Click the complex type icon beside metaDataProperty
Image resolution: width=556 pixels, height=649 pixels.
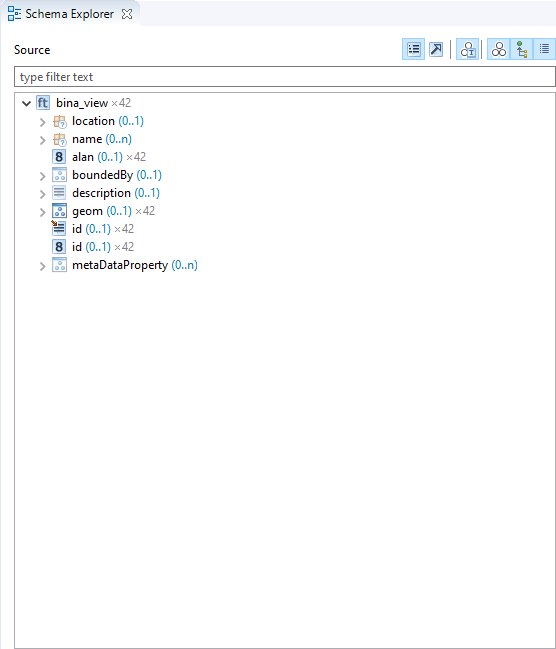pyautogui.click(x=59, y=265)
